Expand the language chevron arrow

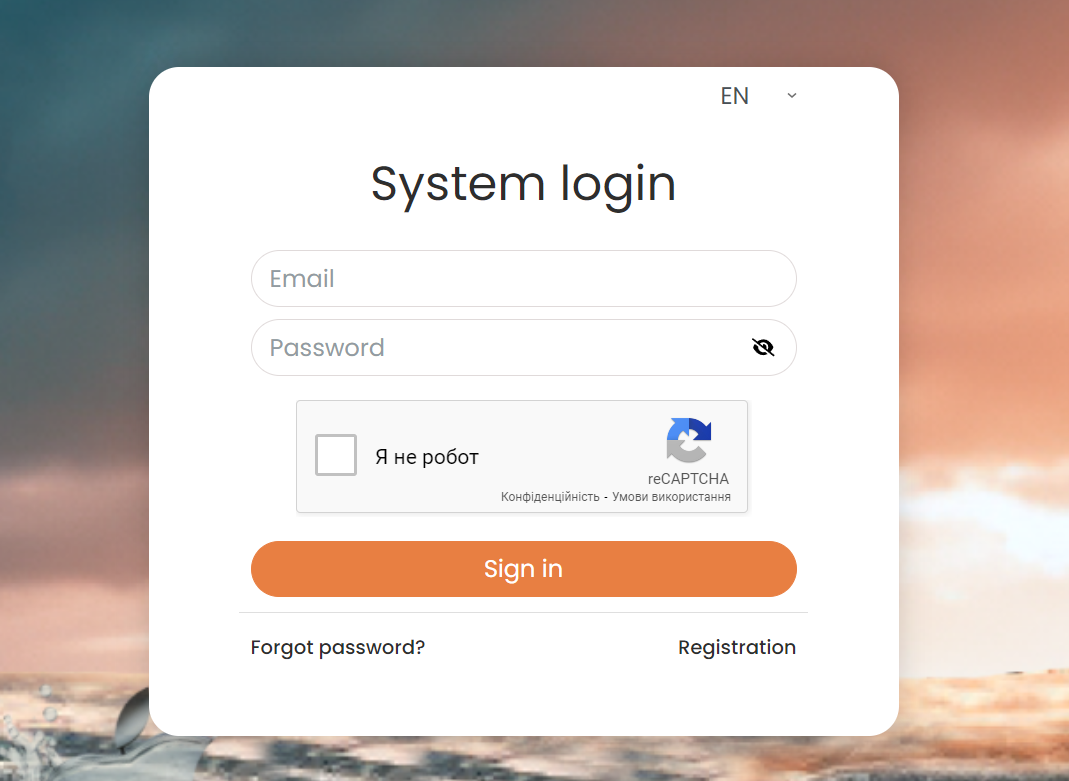coord(792,95)
